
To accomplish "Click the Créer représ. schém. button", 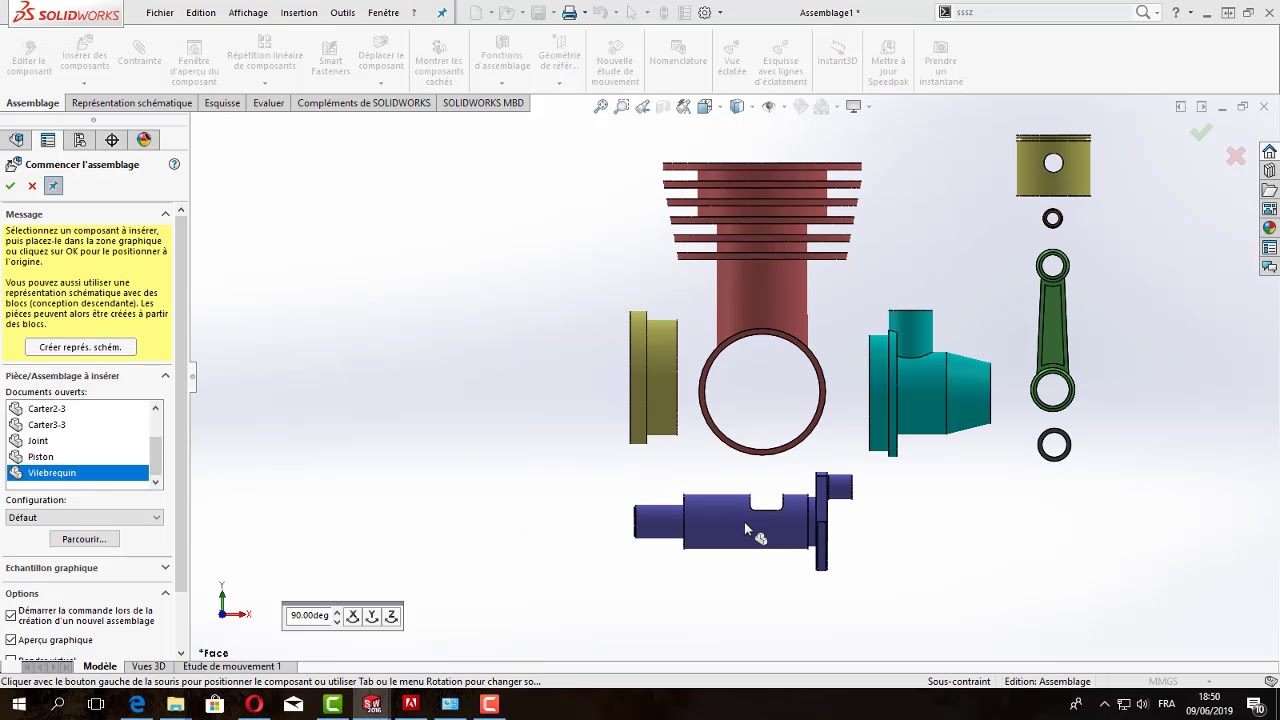I will pos(80,347).
